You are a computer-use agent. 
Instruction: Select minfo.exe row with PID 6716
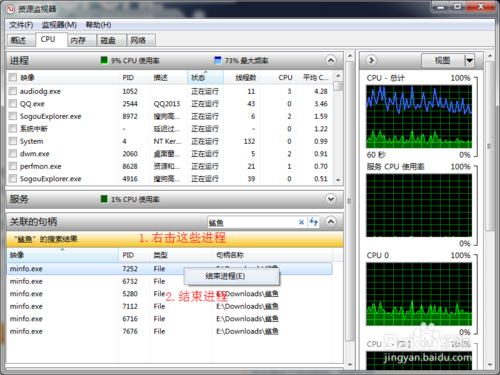169,319
